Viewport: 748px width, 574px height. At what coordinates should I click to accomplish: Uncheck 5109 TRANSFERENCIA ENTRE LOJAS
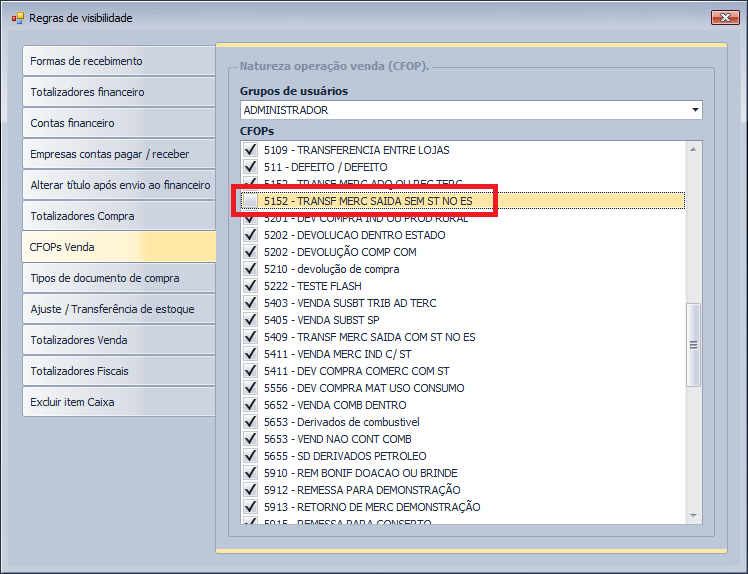tap(250, 150)
